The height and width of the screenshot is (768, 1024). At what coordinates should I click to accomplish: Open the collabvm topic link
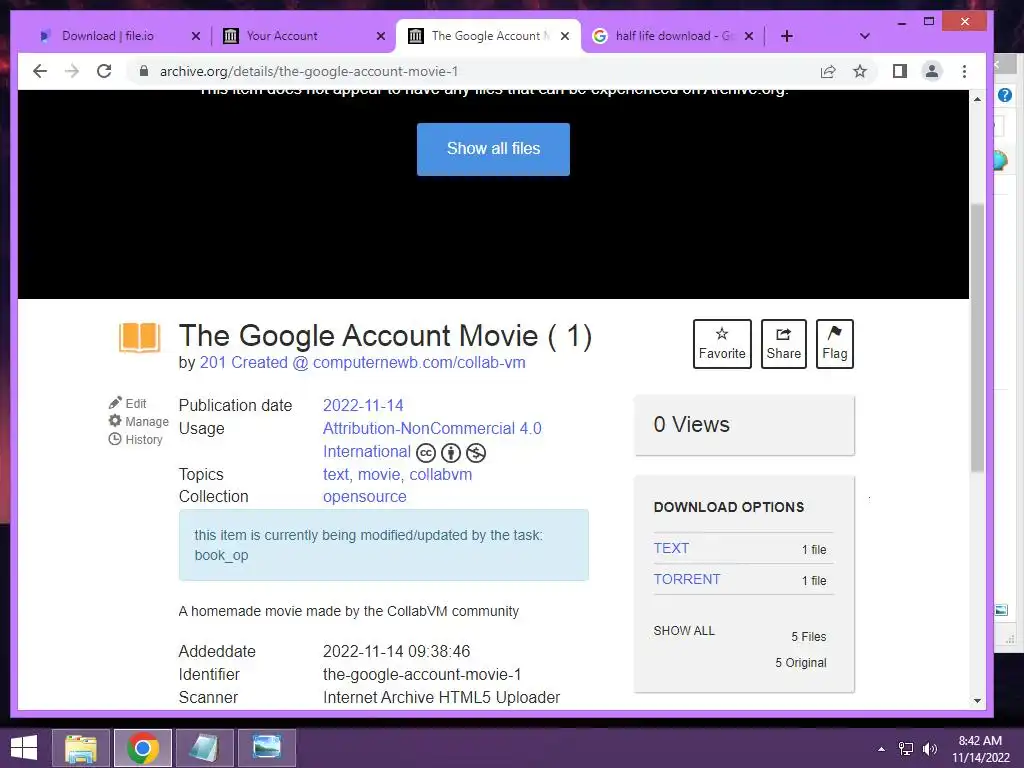pyautogui.click(x=441, y=474)
